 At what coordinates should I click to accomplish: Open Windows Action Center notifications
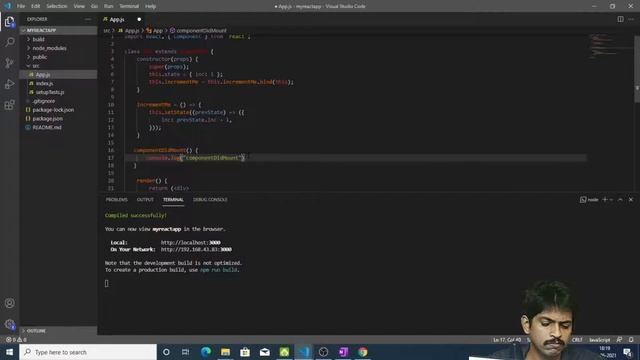[x=628, y=352]
